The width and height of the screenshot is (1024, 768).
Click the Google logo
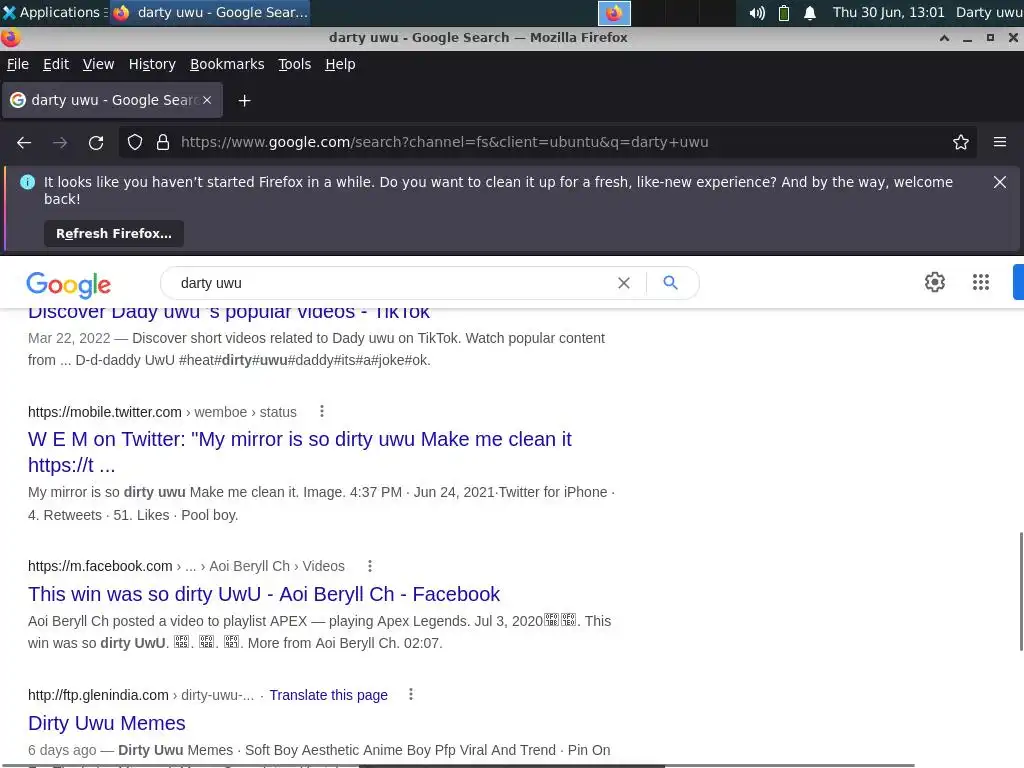(69, 284)
